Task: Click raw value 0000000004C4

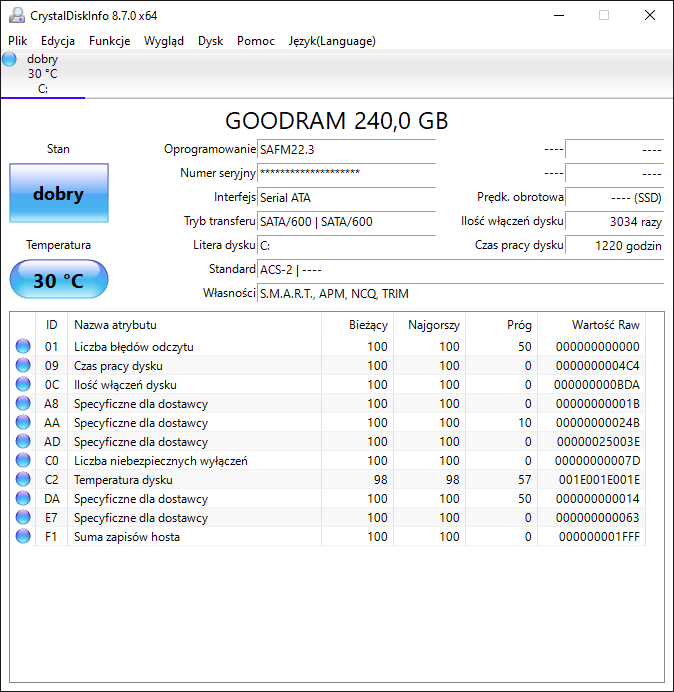Action: [598, 366]
